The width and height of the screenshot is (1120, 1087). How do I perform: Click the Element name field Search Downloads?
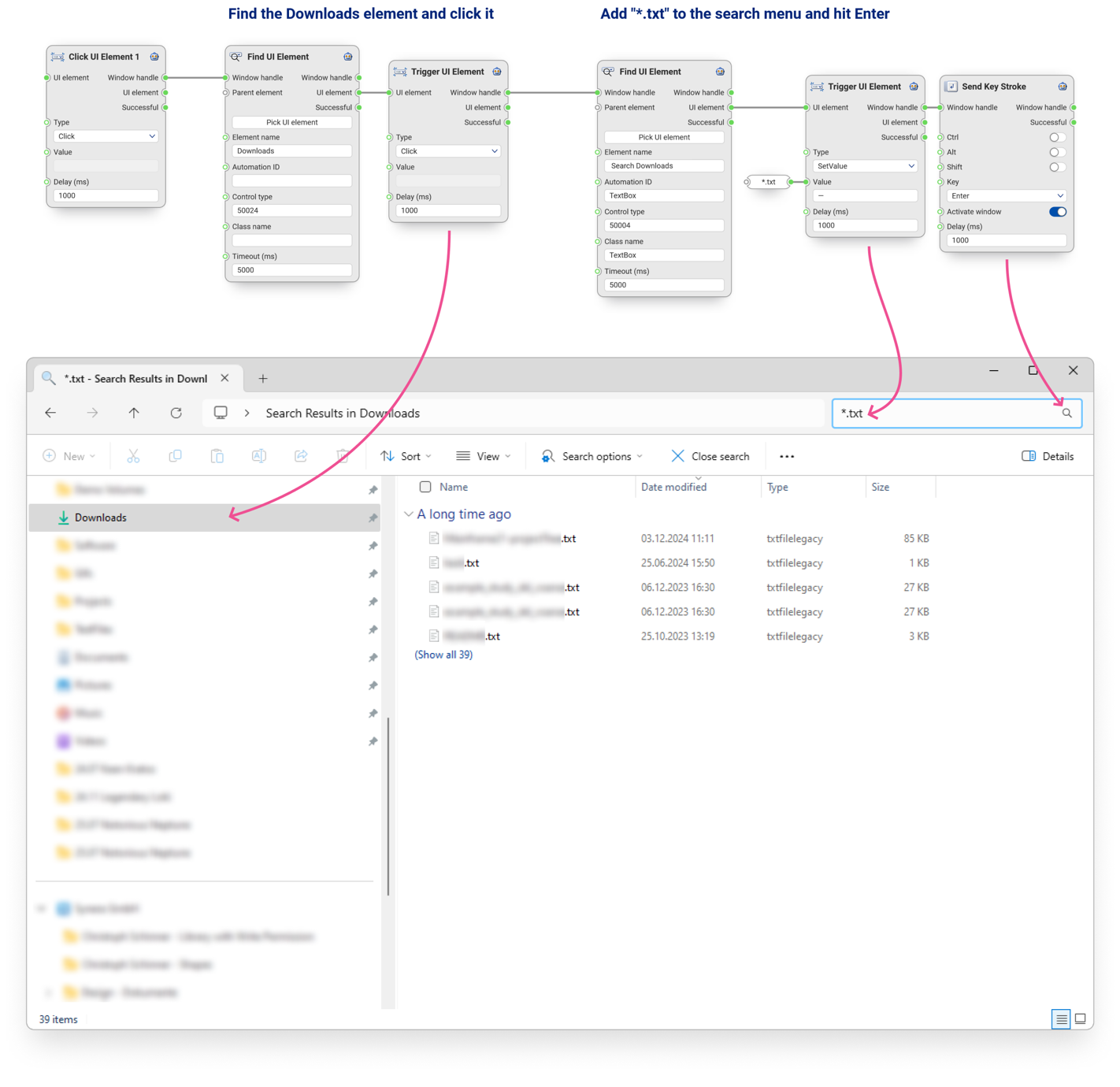point(664,166)
